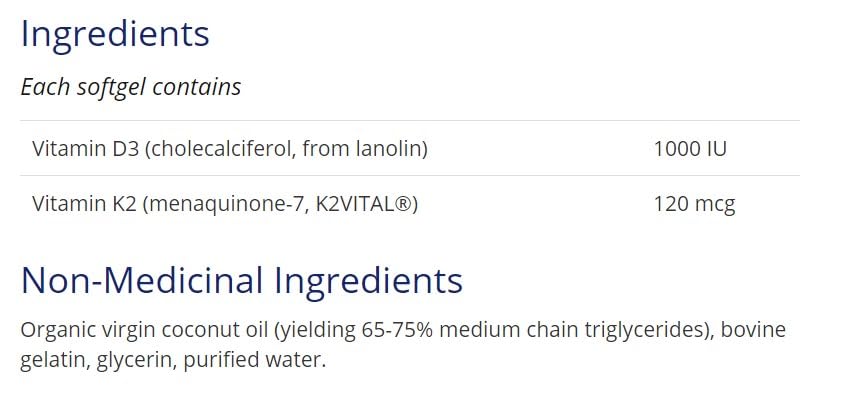
Task: Click the 120 mcg amount value
Action: click(695, 204)
